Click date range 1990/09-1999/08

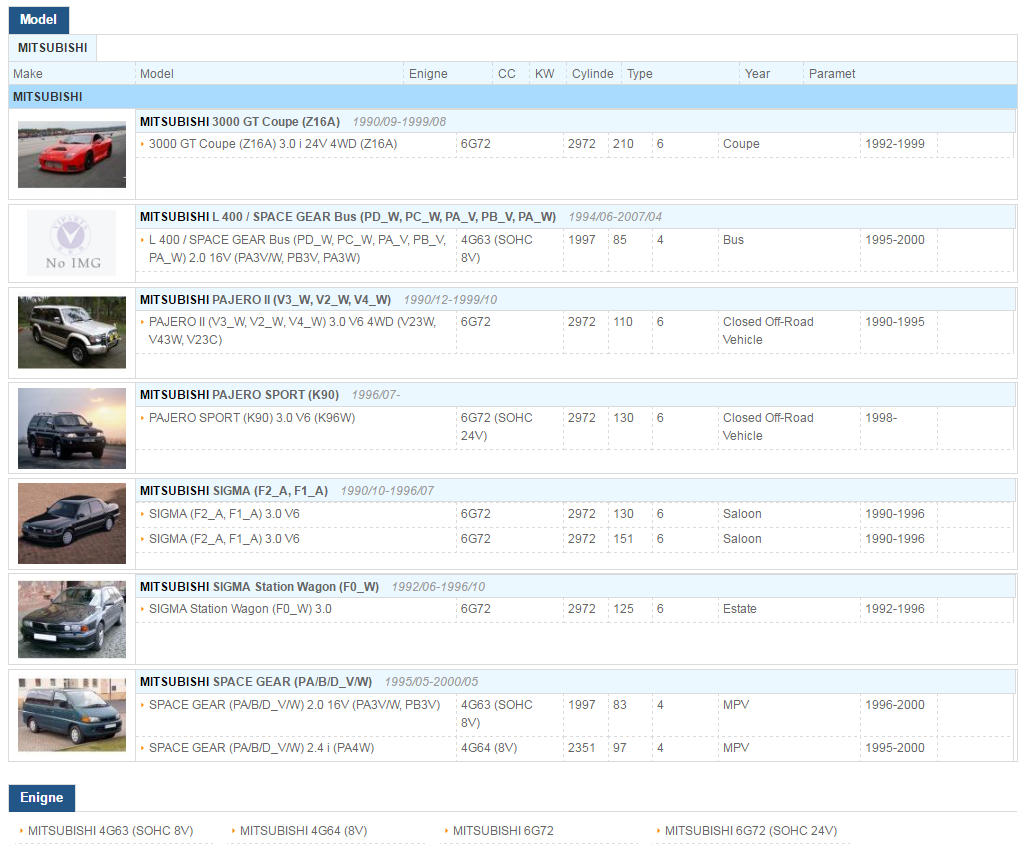tap(399, 122)
